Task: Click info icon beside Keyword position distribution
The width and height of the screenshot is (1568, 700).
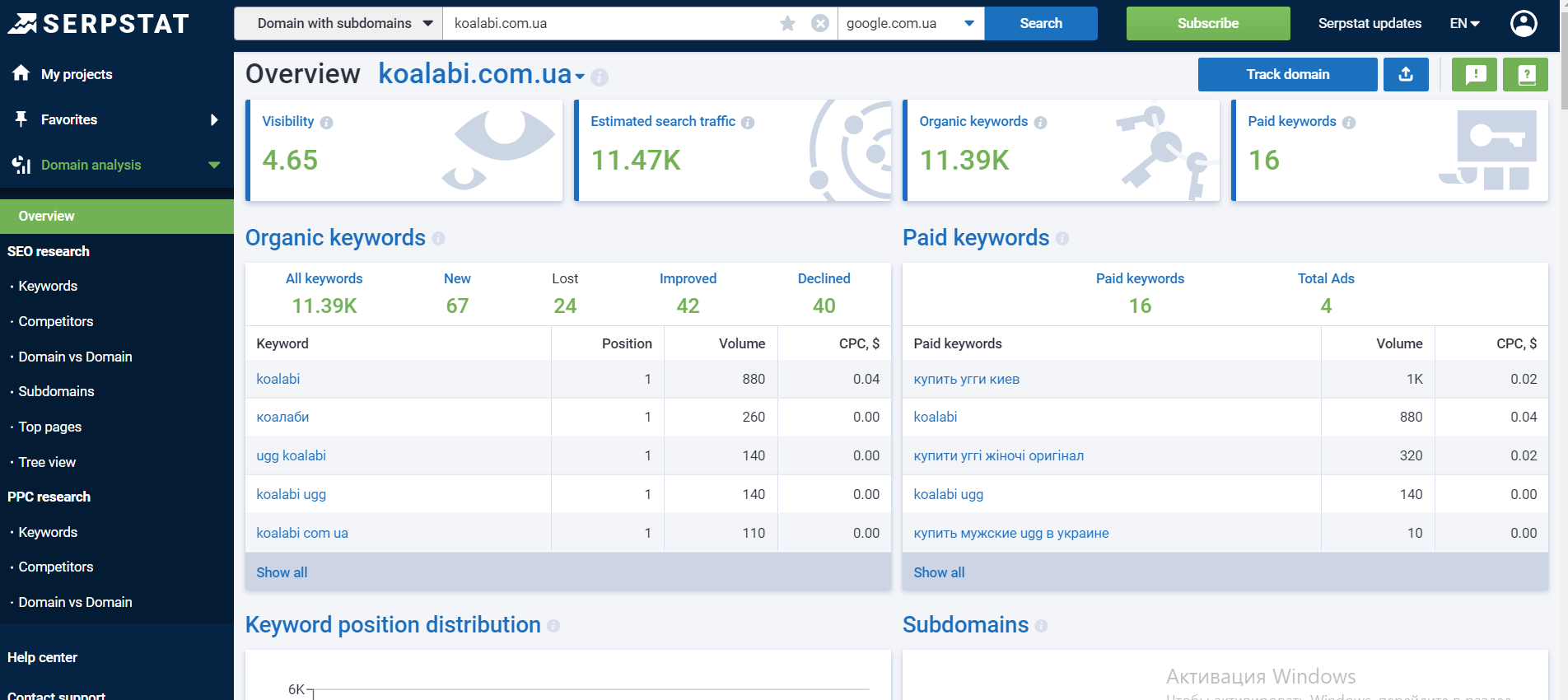Action: point(553,626)
